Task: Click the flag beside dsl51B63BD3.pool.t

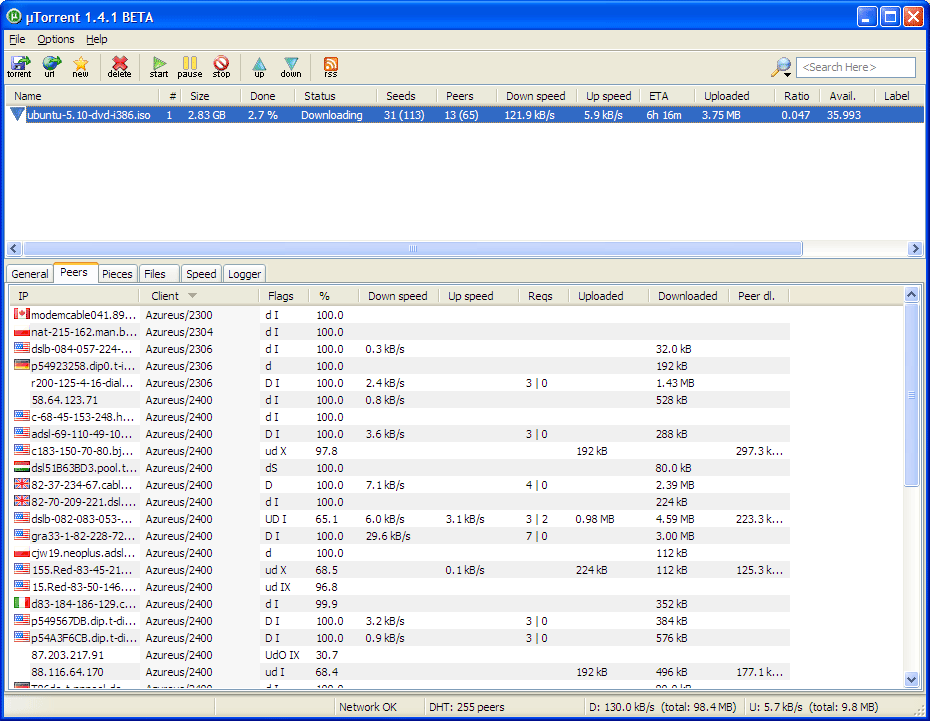Action: point(22,467)
